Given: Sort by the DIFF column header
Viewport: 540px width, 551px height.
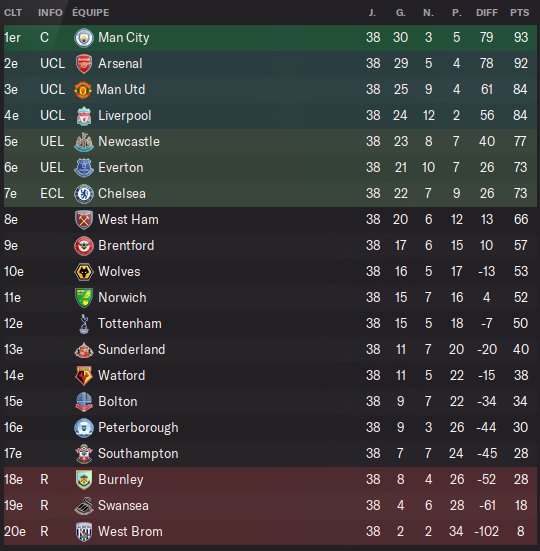Looking at the screenshot, I should click(x=487, y=13).
